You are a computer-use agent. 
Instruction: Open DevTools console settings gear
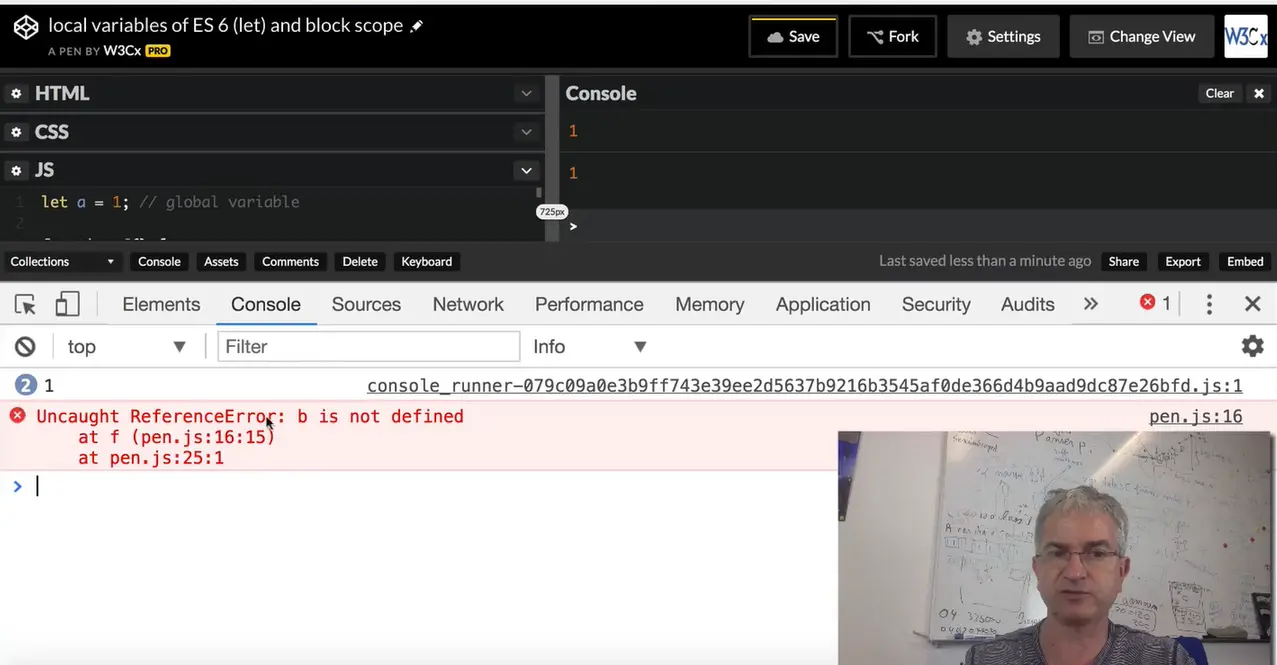point(1252,346)
